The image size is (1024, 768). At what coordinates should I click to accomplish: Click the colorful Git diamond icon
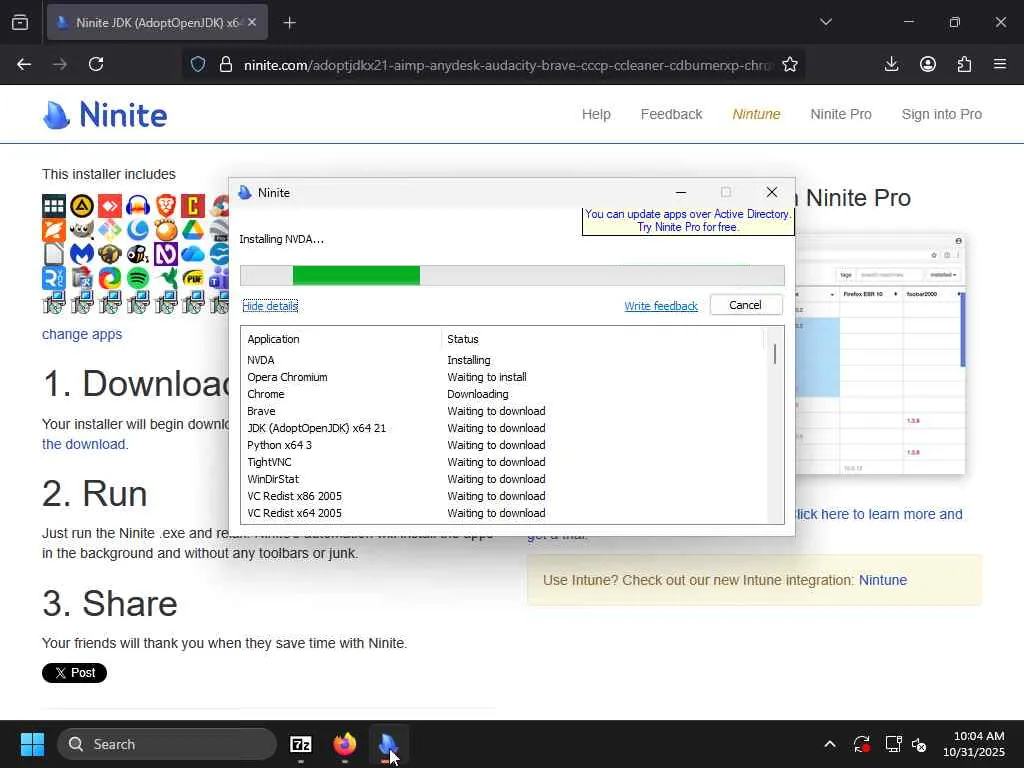point(110,231)
